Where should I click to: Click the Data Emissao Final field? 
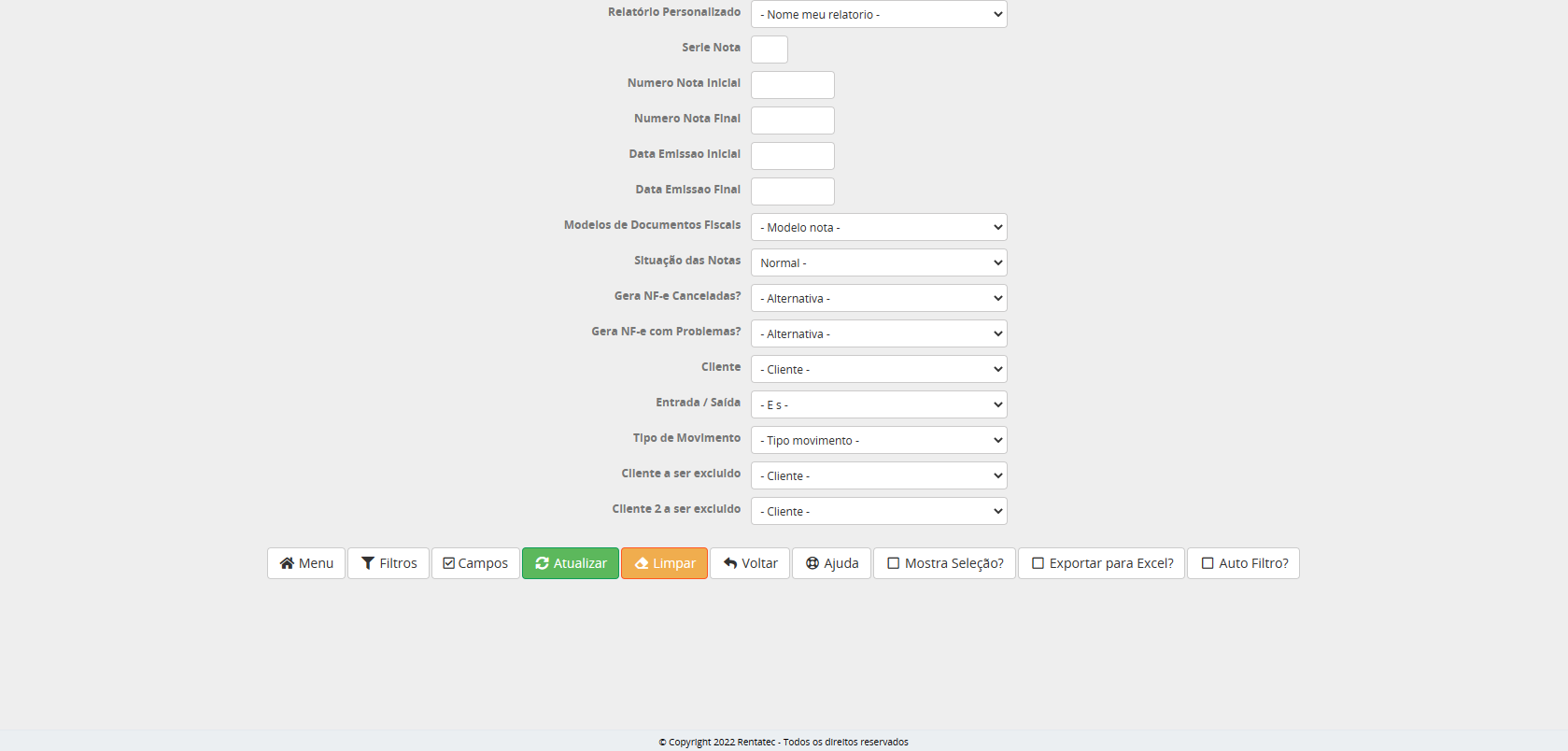(792, 191)
